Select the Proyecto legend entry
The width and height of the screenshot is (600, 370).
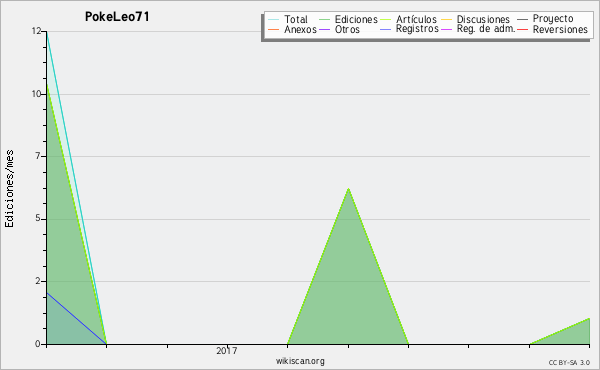tap(545, 18)
